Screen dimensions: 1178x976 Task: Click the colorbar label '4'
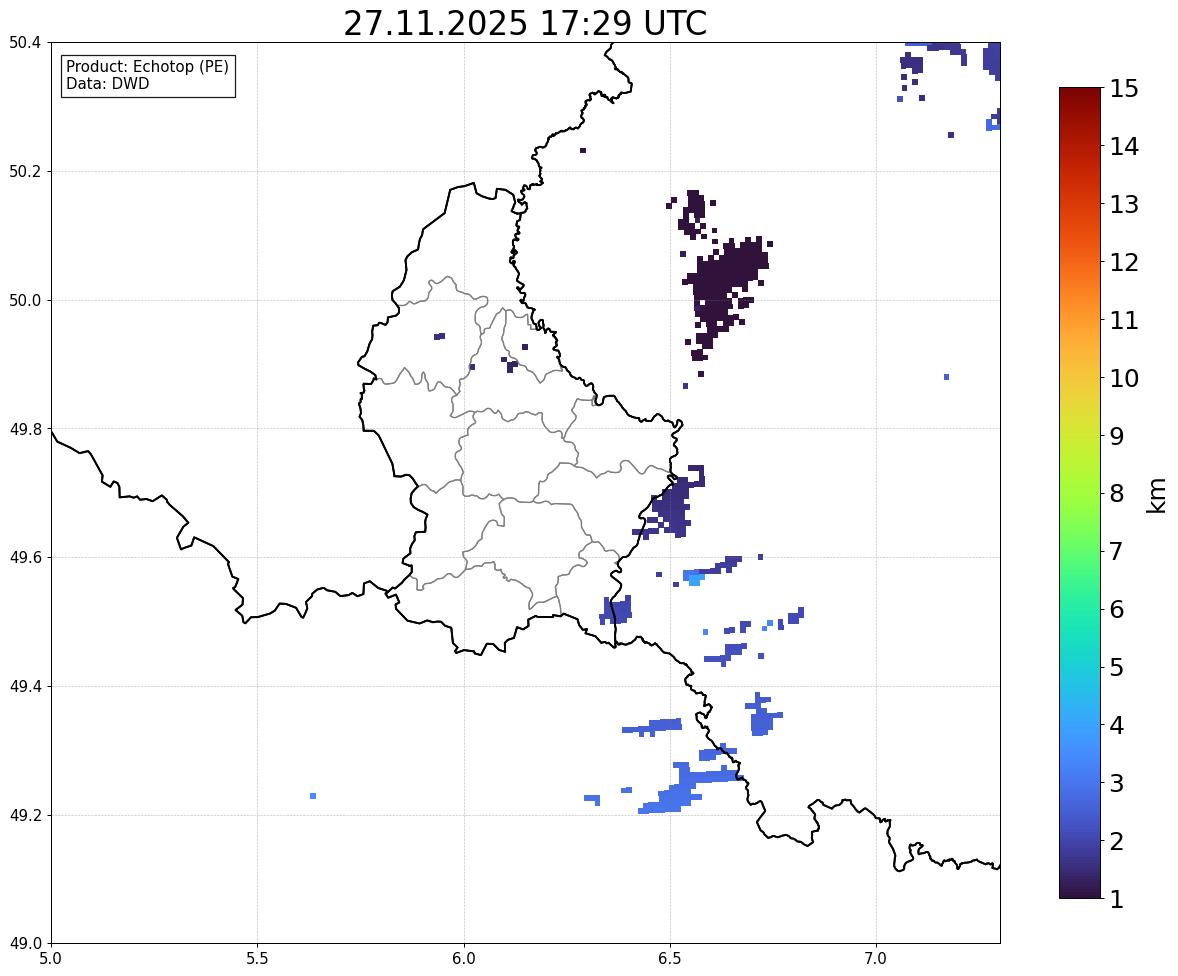[1116, 725]
